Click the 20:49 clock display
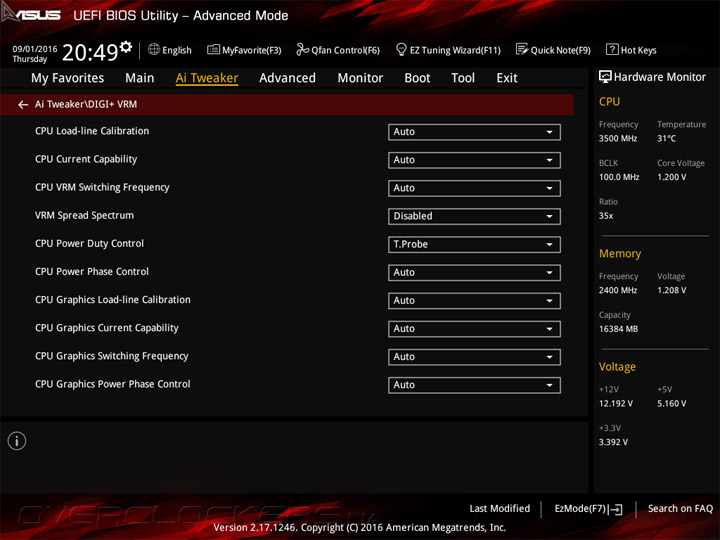The width and height of the screenshot is (720, 540). click(x=90, y=52)
